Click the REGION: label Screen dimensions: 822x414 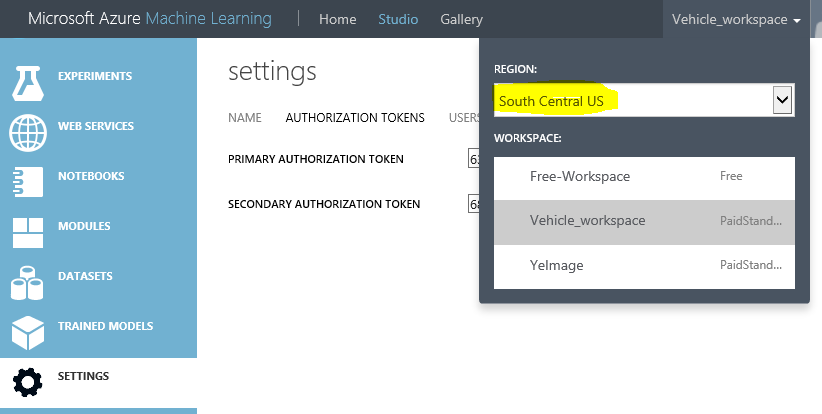tap(515, 69)
